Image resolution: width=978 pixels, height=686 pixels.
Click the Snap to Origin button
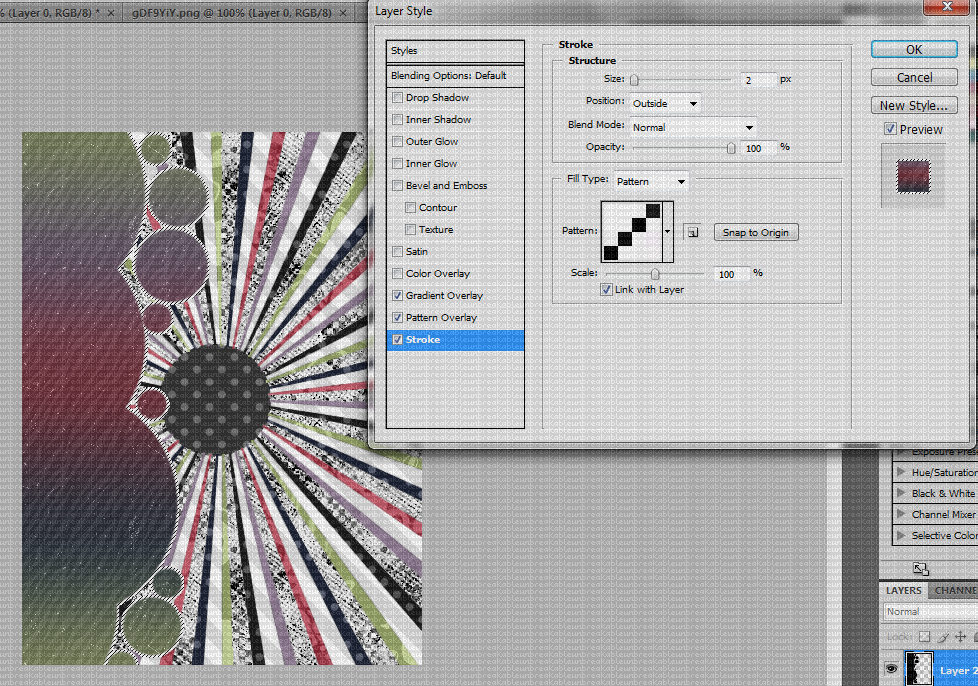click(756, 233)
